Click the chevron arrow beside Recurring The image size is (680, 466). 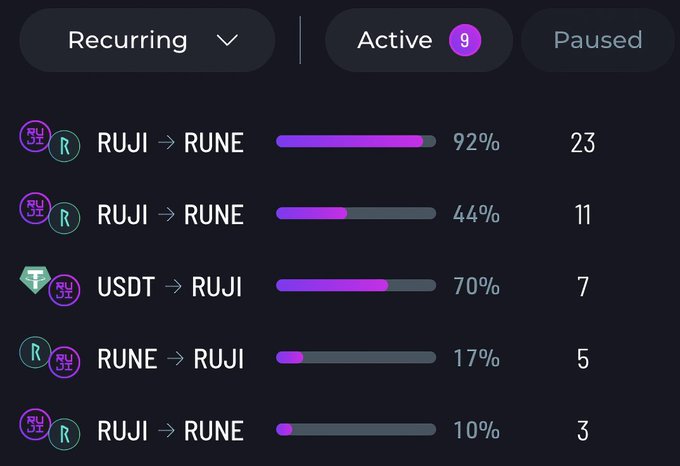(227, 40)
